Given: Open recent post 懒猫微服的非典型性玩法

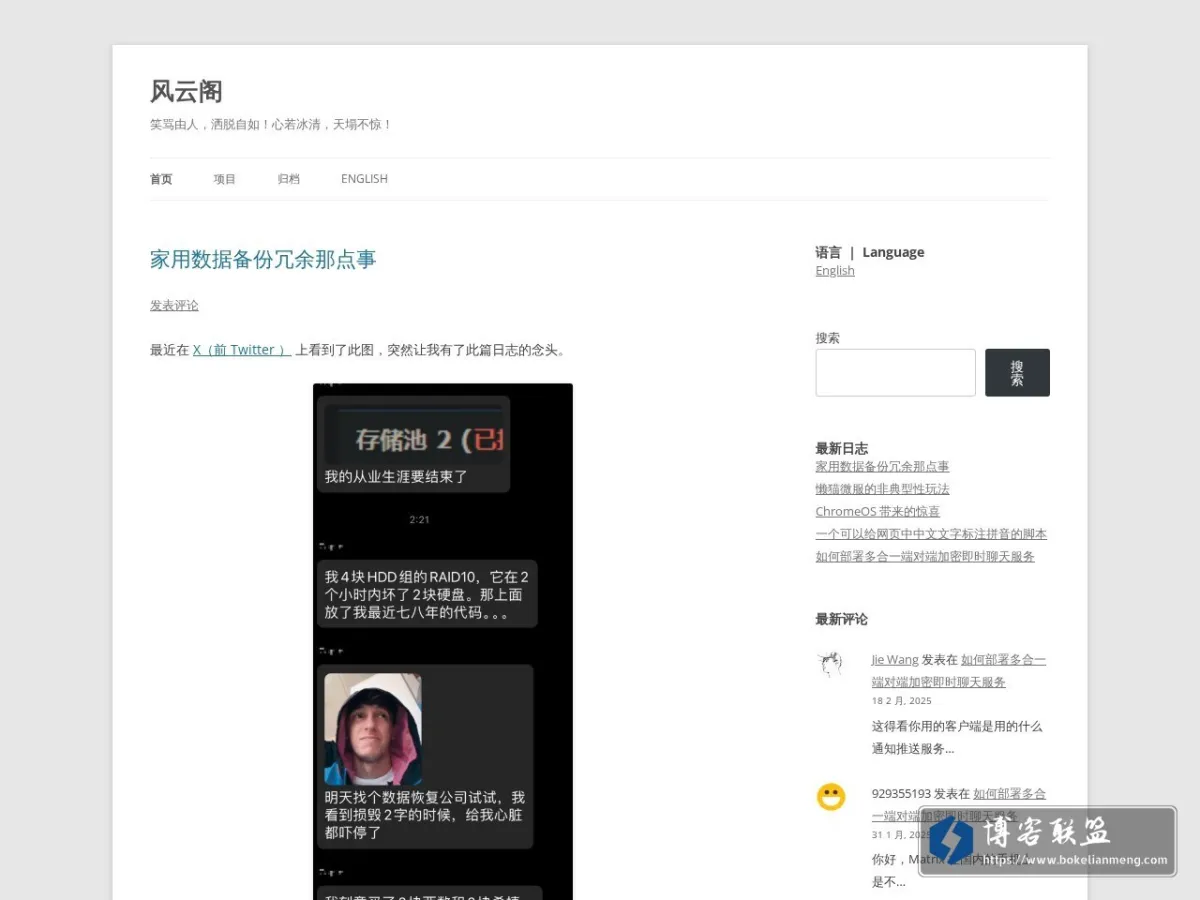Looking at the screenshot, I should [882, 489].
